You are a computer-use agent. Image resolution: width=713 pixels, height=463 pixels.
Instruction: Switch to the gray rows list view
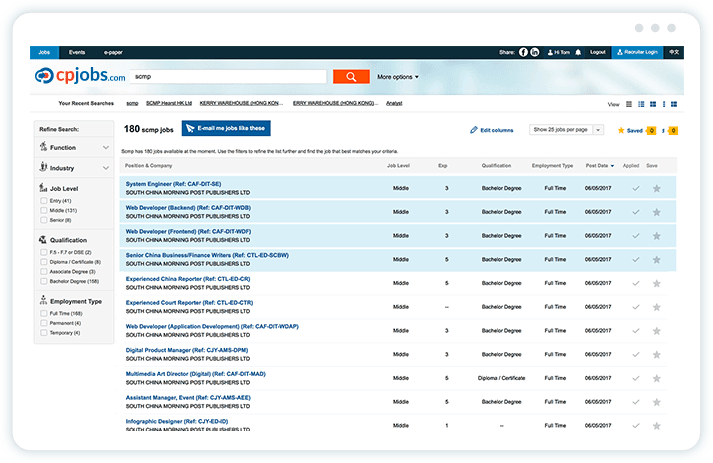click(x=629, y=104)
